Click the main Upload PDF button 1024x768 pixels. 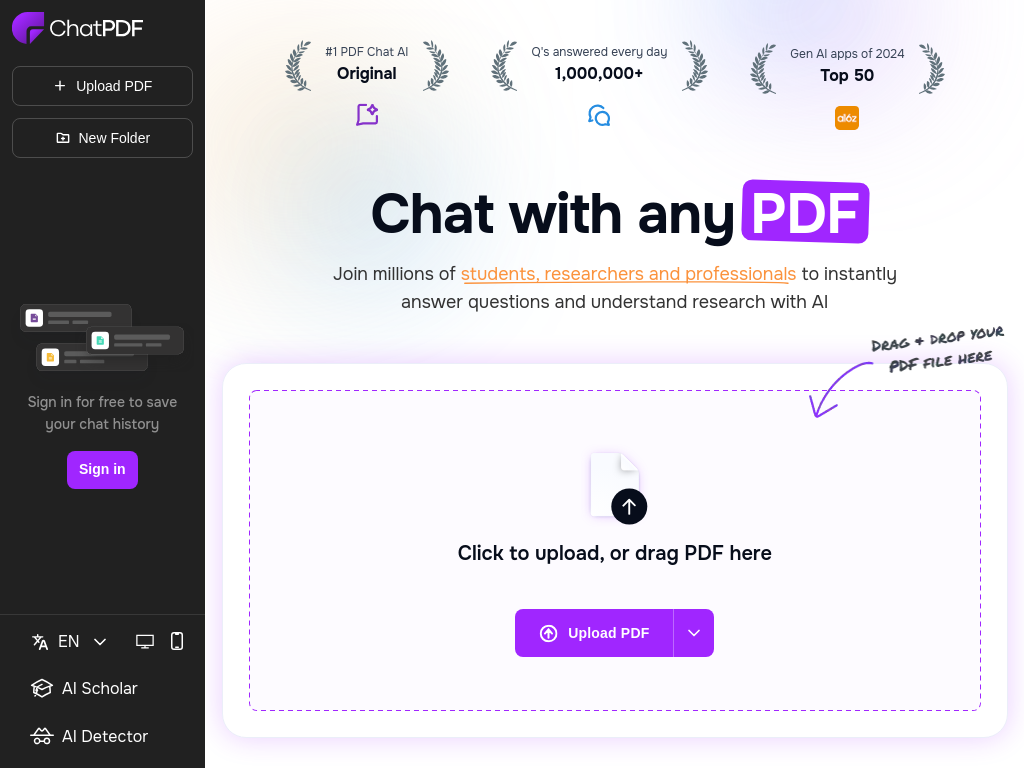594,633
